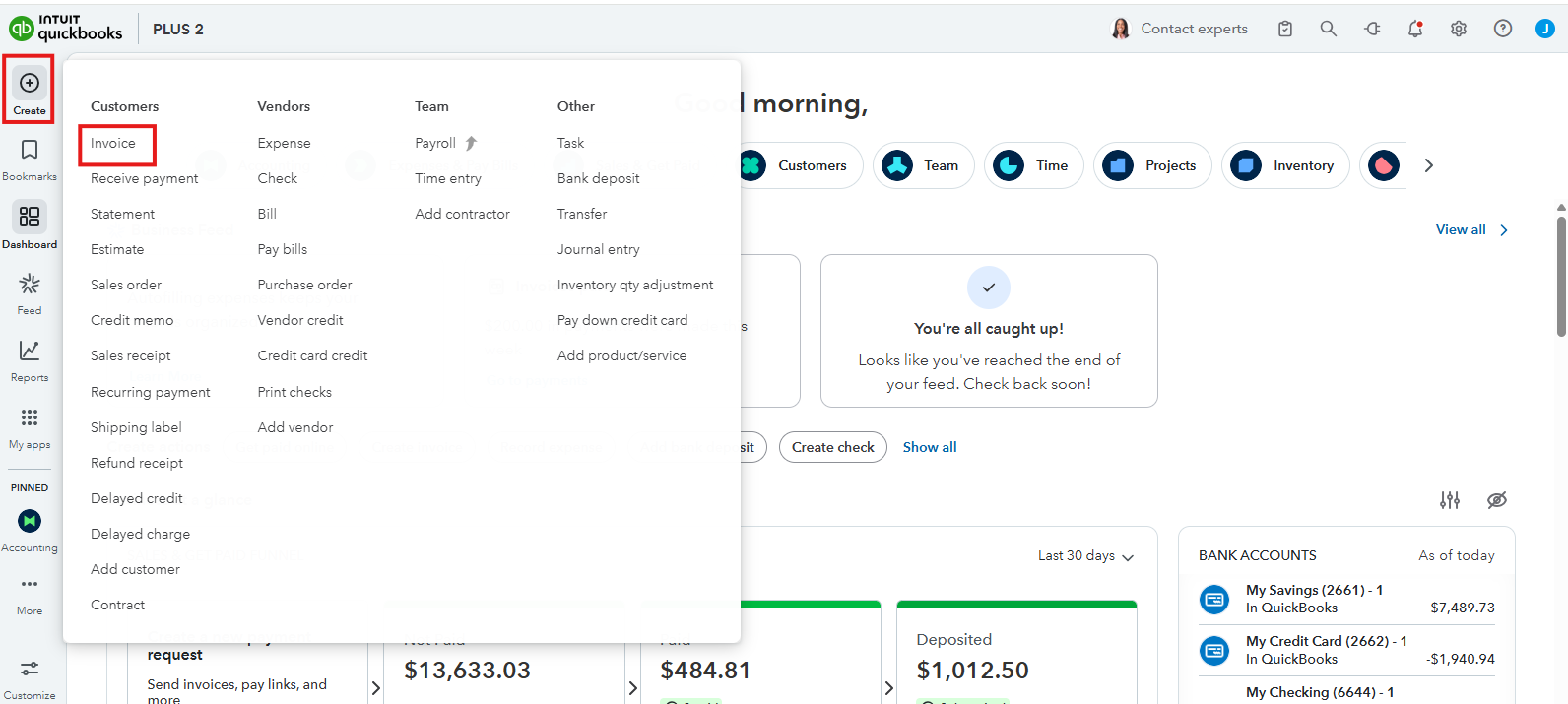Click the Time shortcut pill

tap(1033, 165)
